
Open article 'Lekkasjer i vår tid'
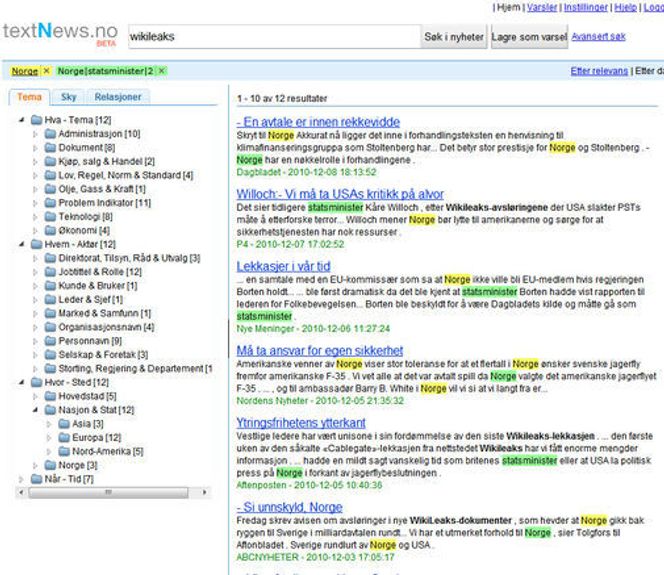pyautogui.click(x=283, y=266)
